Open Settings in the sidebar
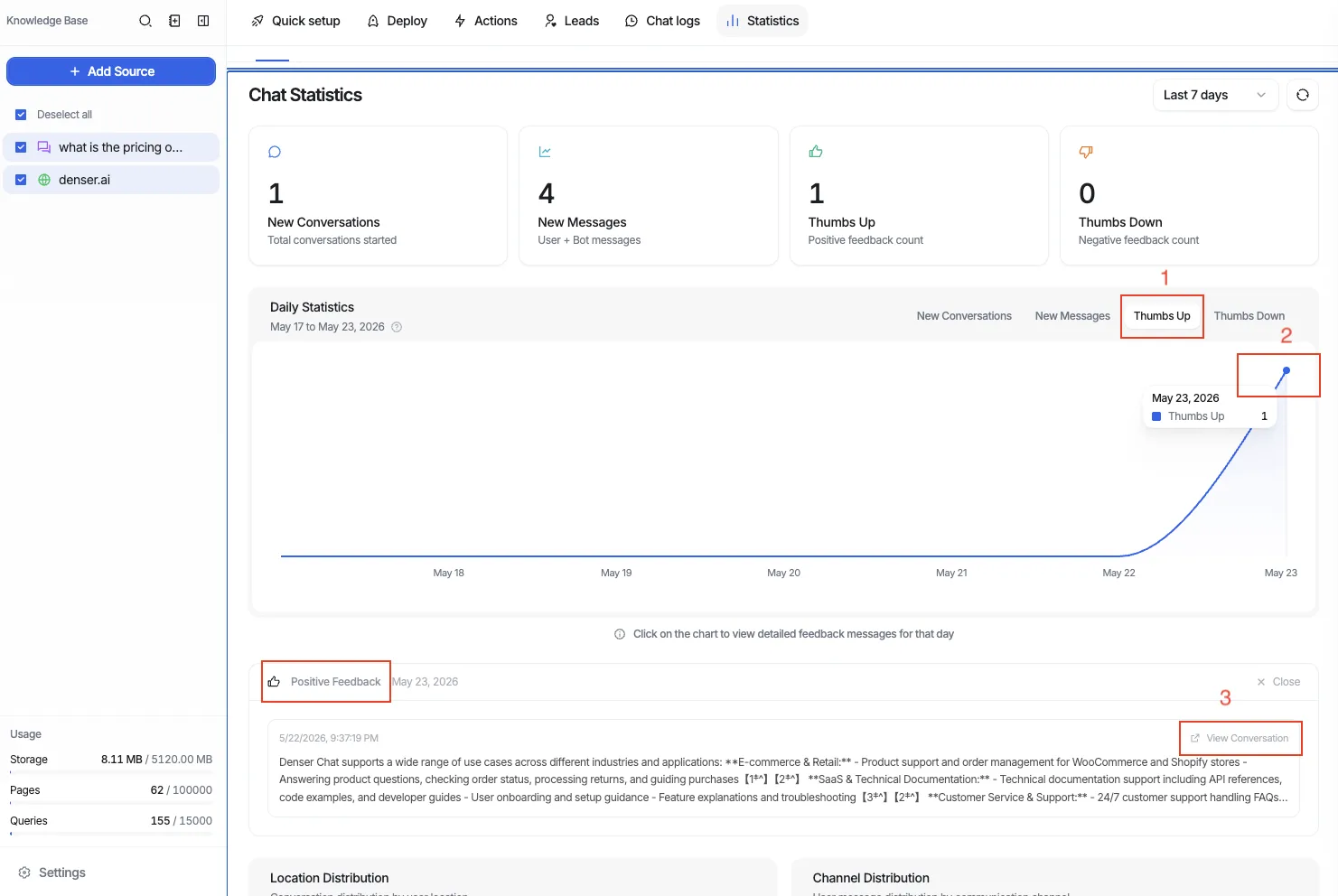The height and width of the screenshot is (896, 1338). tap(52, 873)
